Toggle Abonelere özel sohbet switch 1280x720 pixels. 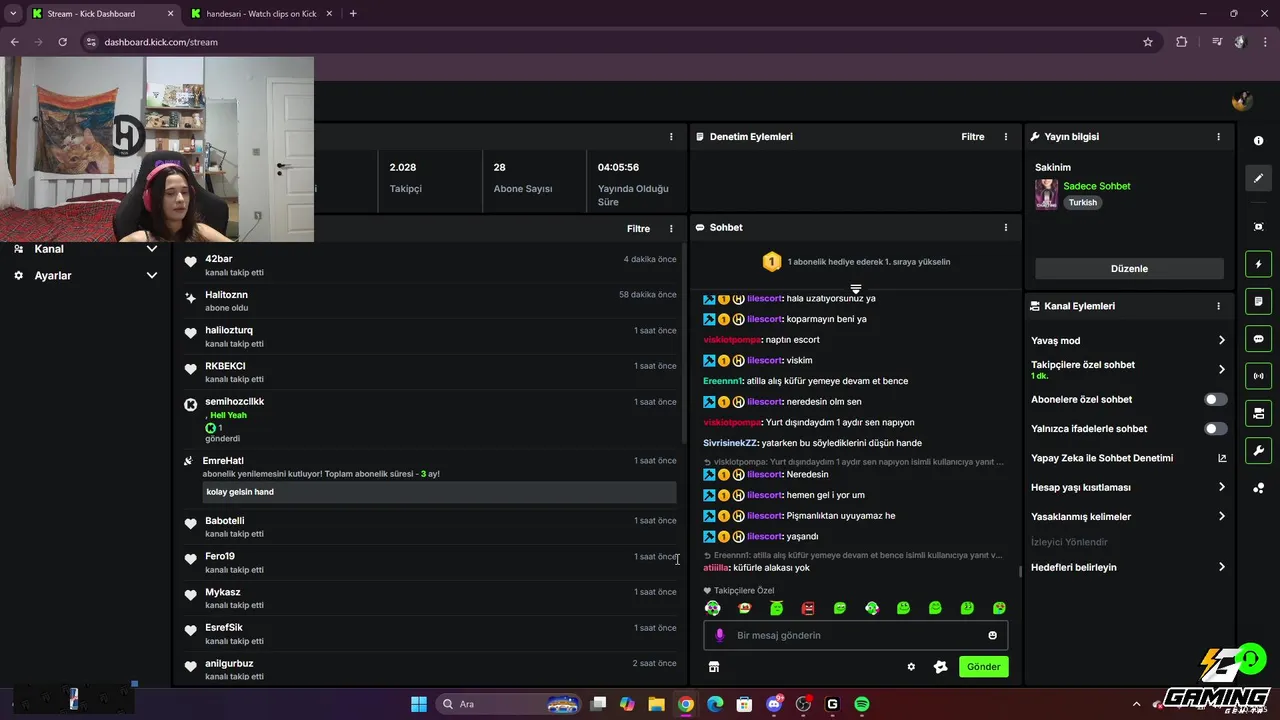pos(1215,400)
